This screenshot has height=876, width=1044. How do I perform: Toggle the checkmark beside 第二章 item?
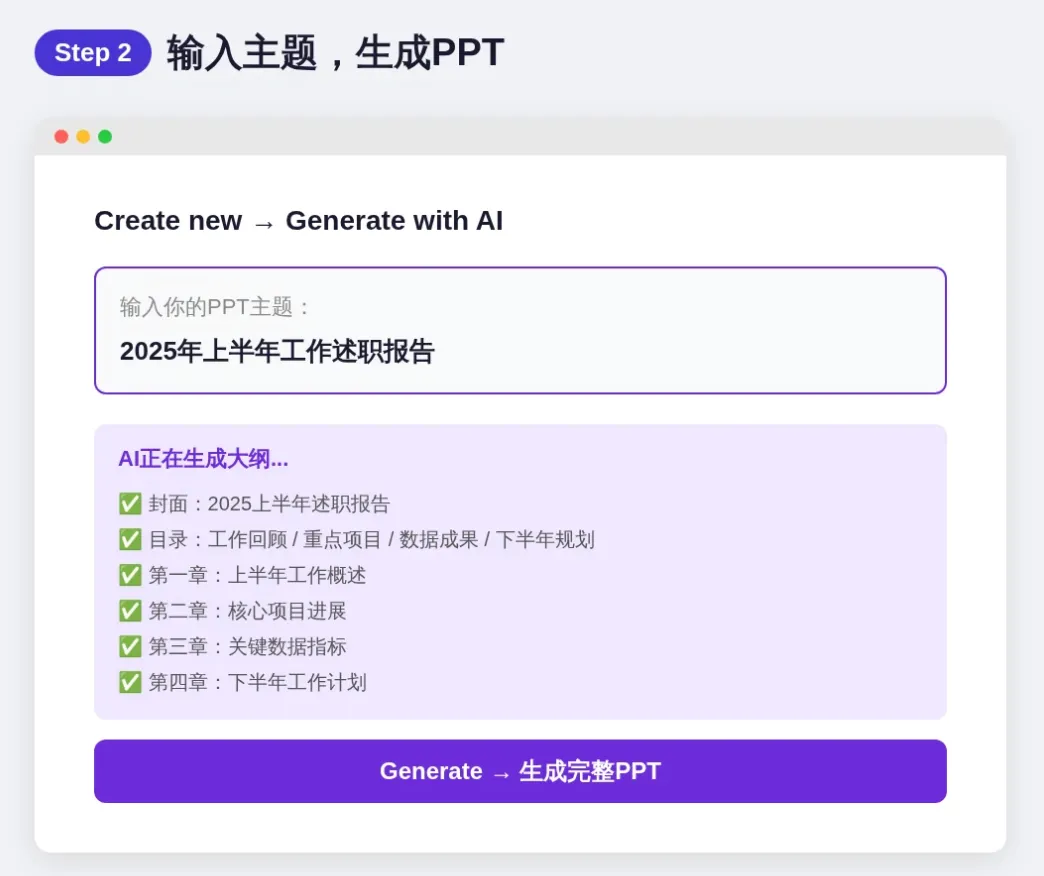tap(130, 610)
